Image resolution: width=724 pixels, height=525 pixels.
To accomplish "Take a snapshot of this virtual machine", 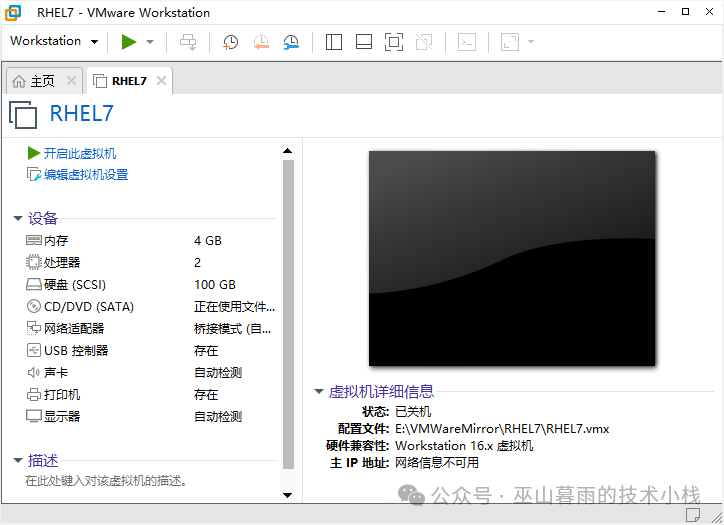I will 230,42.
